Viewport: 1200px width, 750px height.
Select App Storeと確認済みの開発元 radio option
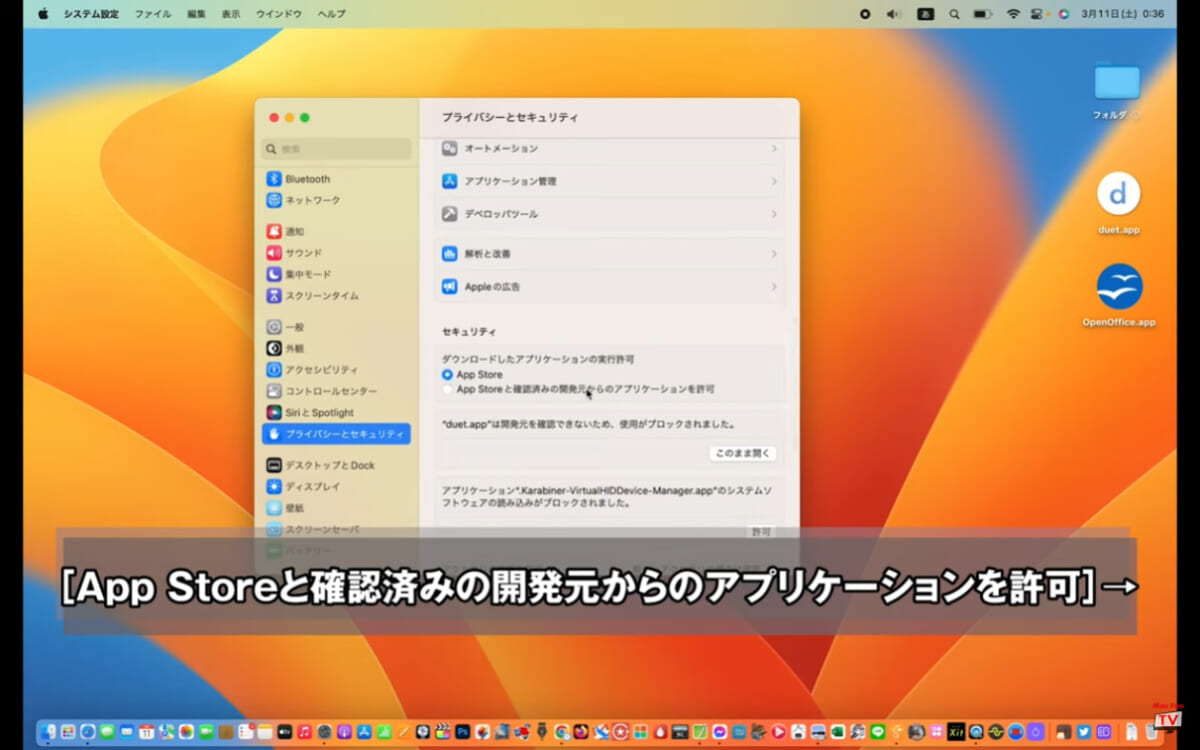(447, 389)
